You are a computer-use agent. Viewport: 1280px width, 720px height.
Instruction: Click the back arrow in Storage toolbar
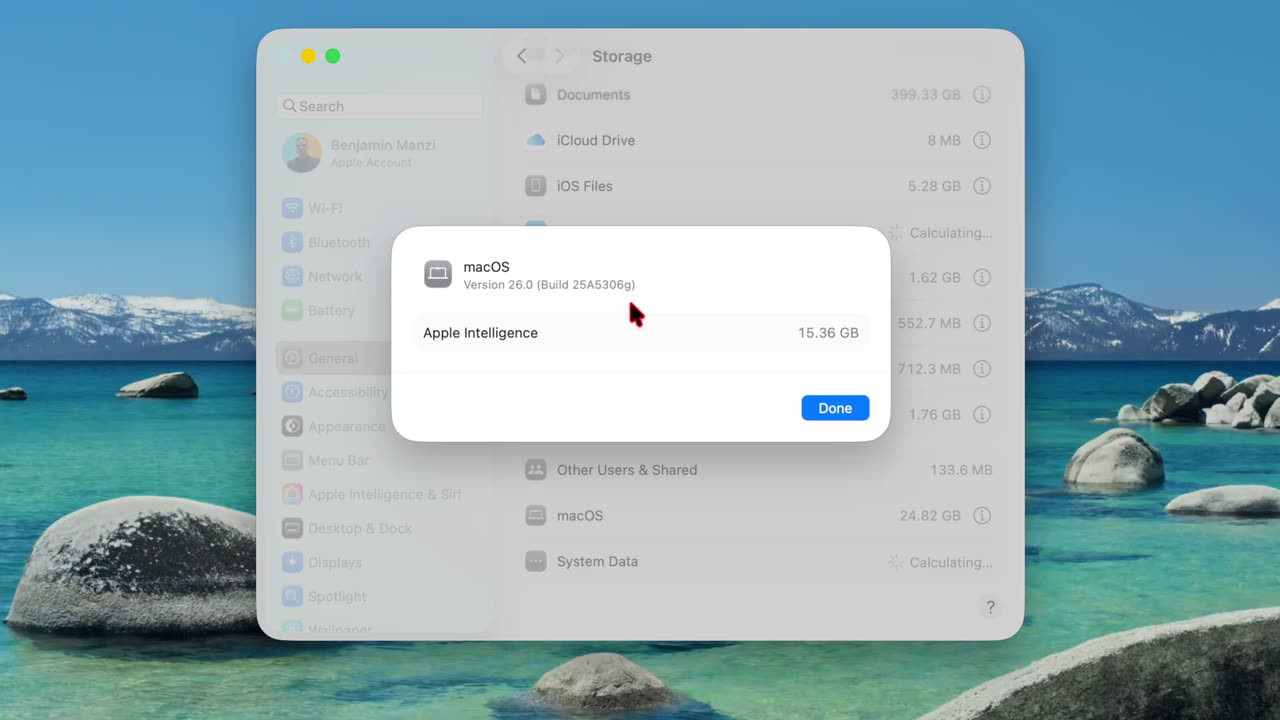point(521,56)
